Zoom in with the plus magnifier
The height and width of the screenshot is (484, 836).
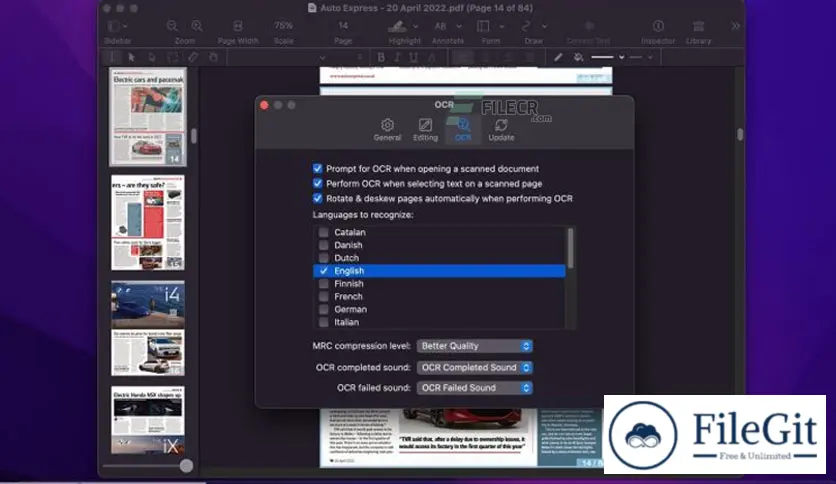click(197, 26)
